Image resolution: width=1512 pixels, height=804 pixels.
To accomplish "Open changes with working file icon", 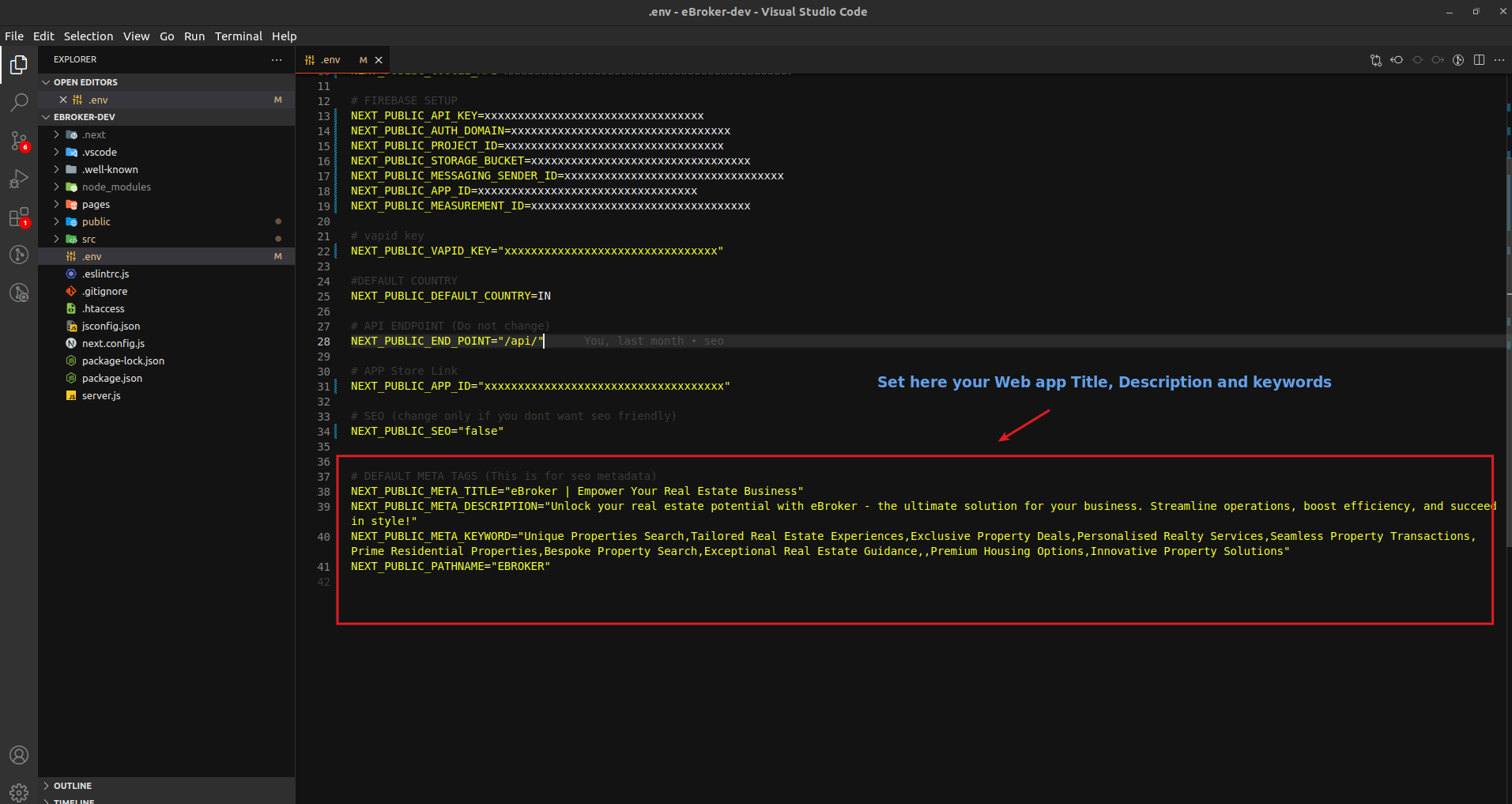I will point(1417,60).
